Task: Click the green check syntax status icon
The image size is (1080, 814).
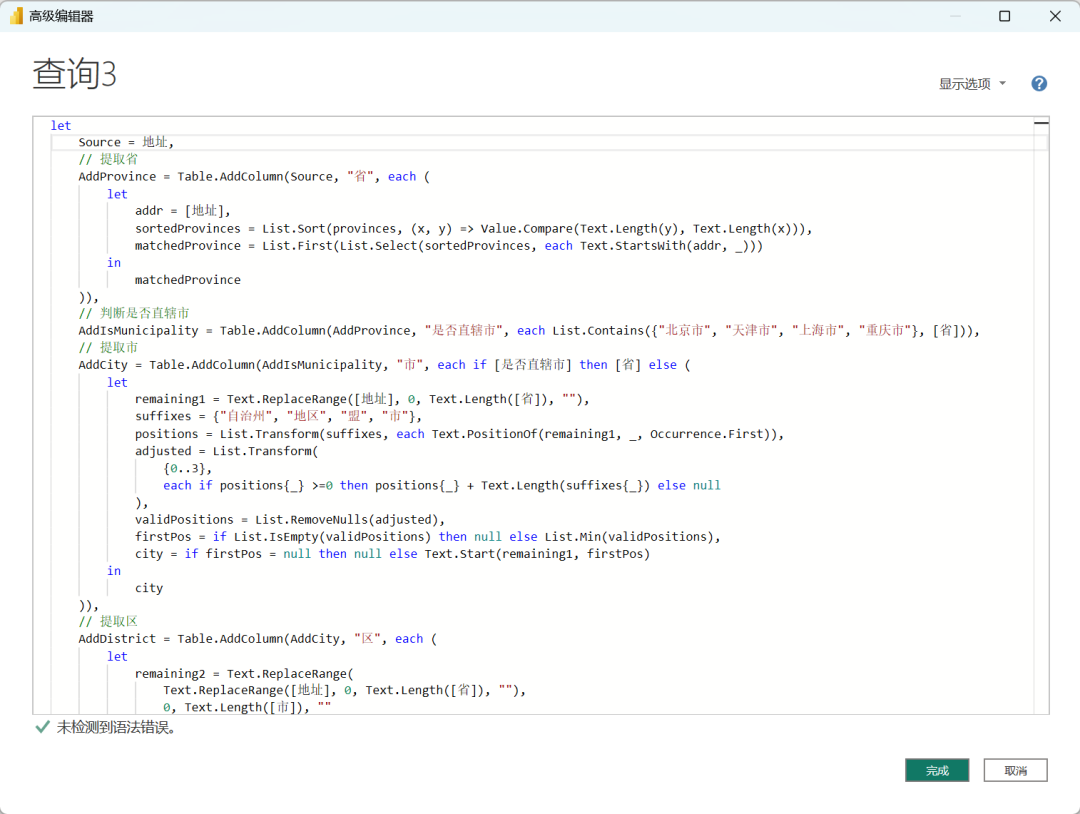Action: pos(42,727)
